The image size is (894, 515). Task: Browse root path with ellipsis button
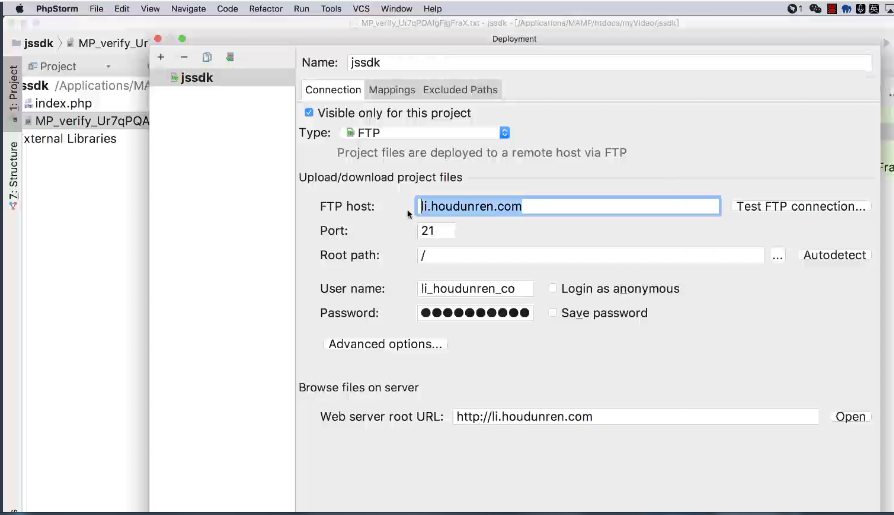pos(778,255)
